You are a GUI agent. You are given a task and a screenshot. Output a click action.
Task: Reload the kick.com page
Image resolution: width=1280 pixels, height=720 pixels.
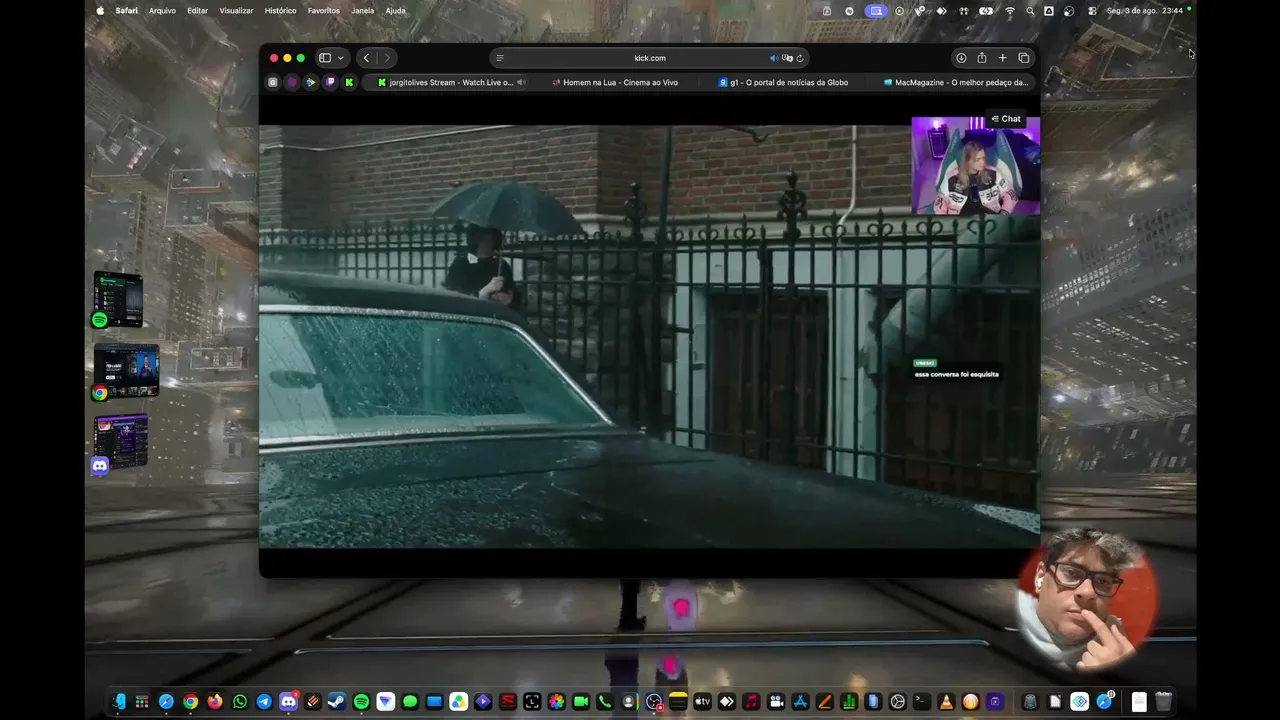[x=800, y=58]
